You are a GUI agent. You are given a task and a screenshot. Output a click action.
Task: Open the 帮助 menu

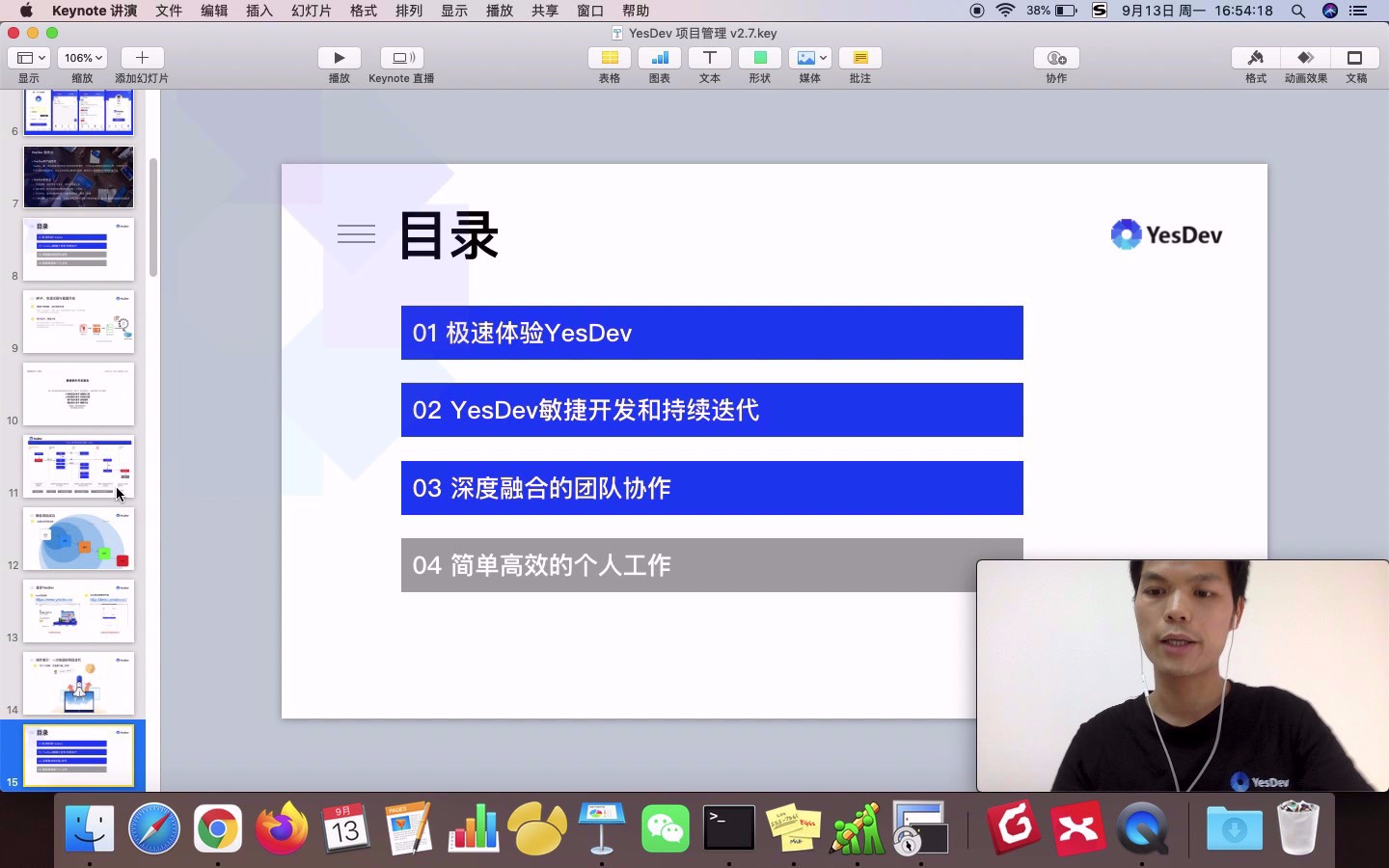click(636, 11)
